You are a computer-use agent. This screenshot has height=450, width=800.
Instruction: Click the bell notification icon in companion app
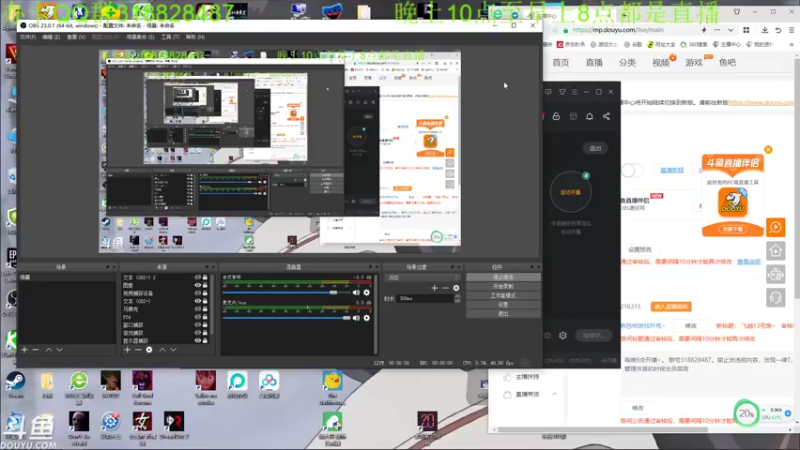click(x=589, y=116)
